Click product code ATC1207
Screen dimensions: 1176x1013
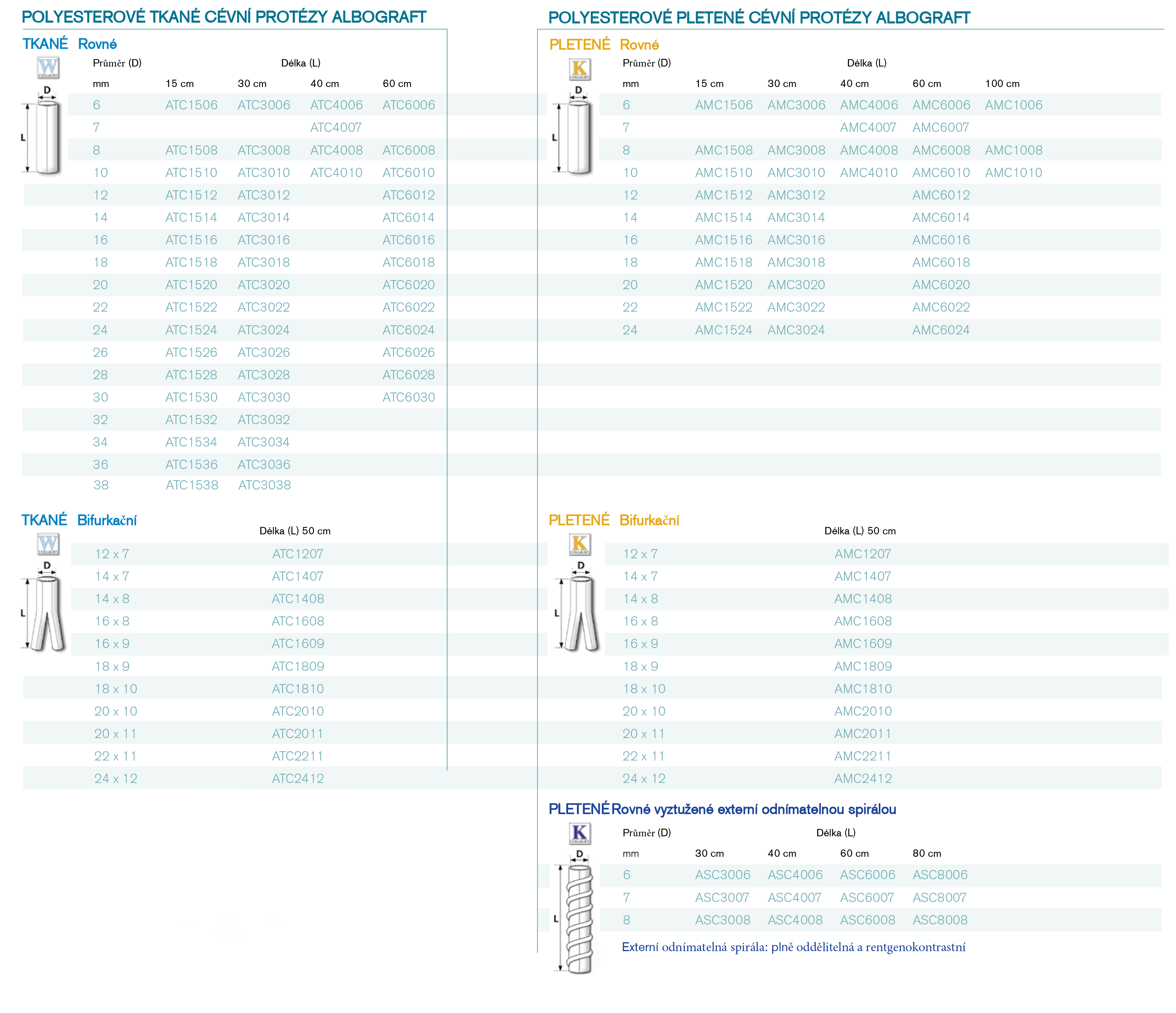pos(298,554)
